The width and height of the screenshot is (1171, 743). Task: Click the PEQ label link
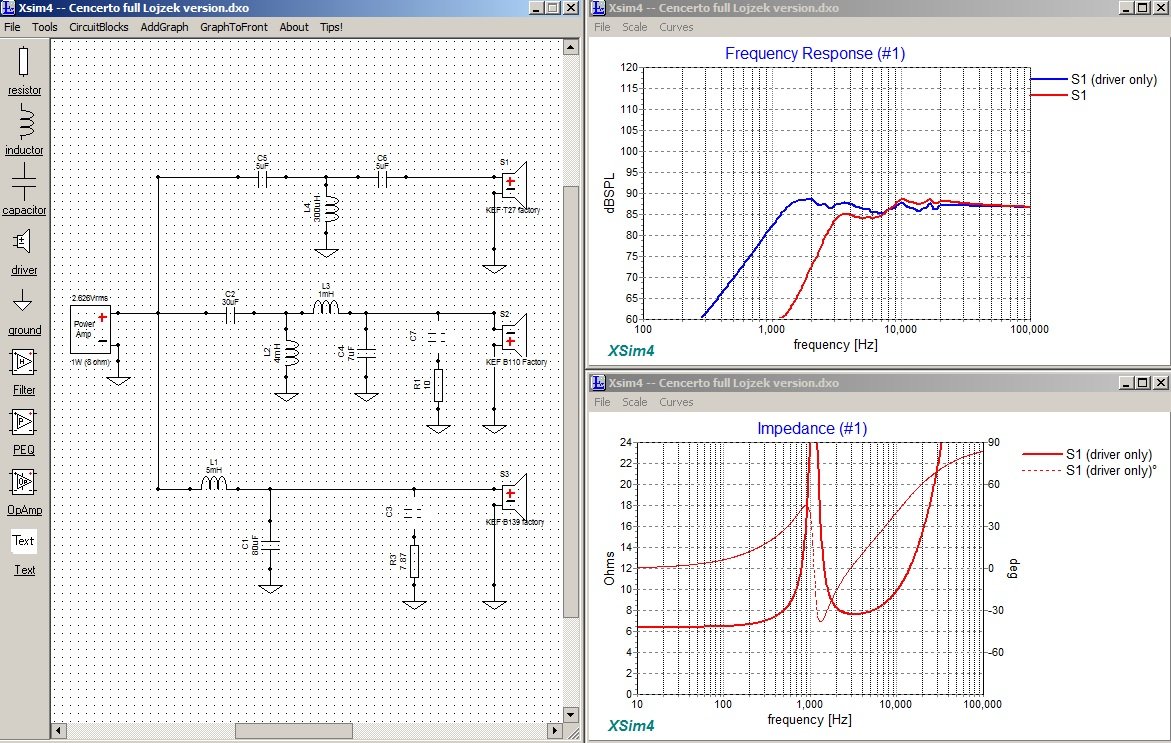coord(24,450)
